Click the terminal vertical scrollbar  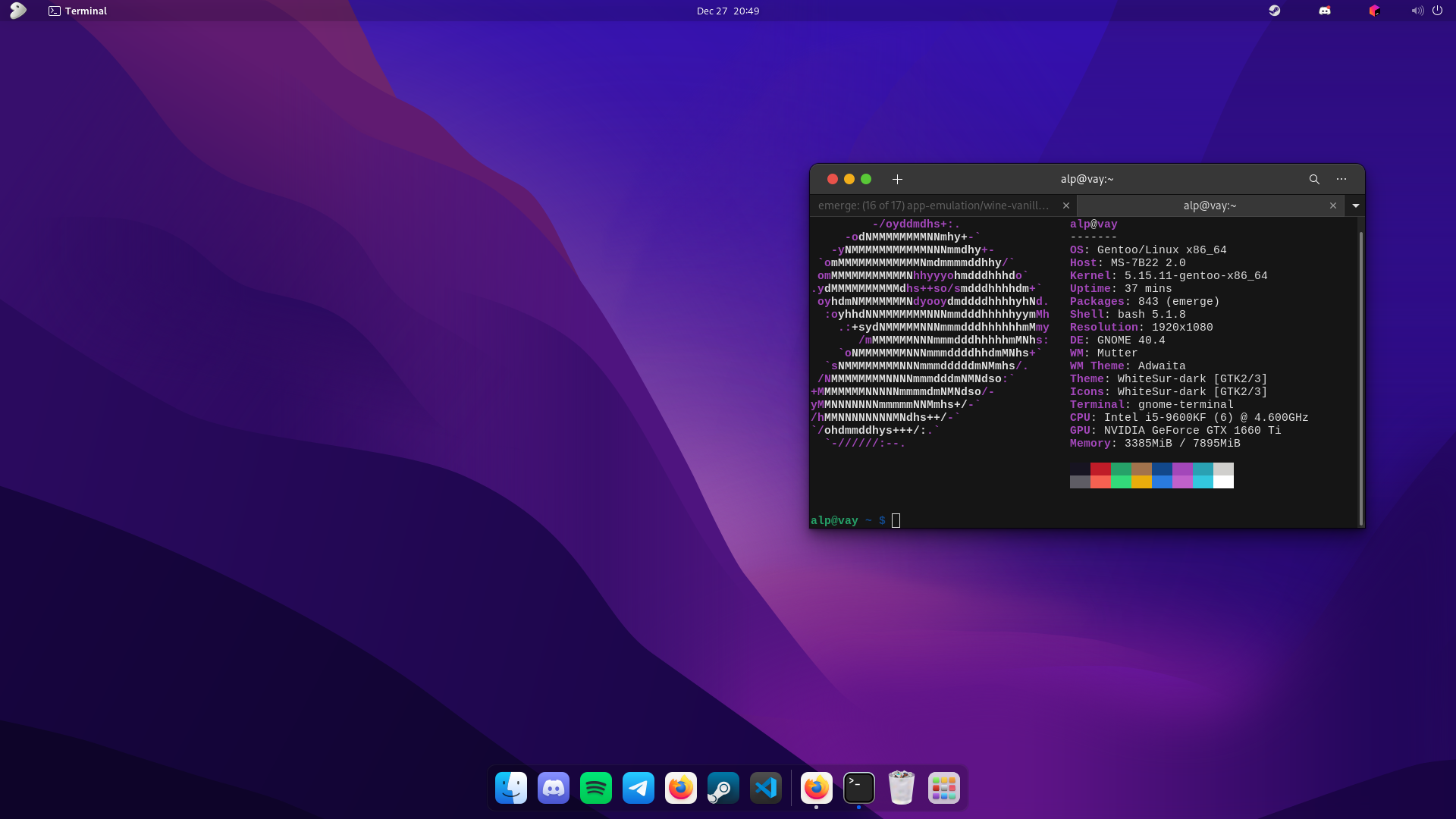click(x=1361, y=379)
